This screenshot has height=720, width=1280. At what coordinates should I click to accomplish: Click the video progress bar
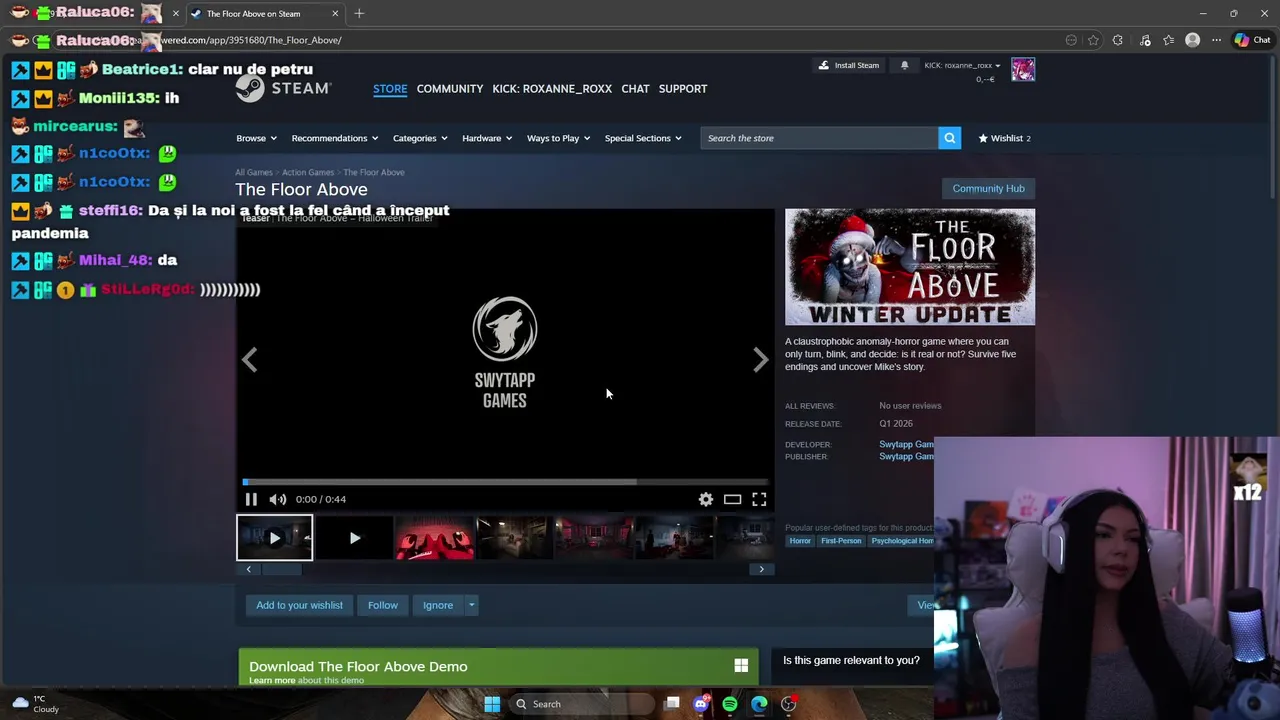tap(505, 482)
